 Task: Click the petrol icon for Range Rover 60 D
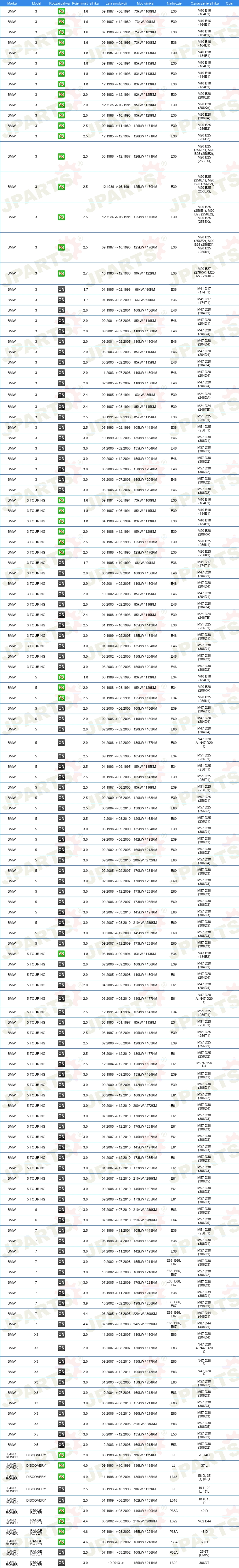[x=61, y=1542]
